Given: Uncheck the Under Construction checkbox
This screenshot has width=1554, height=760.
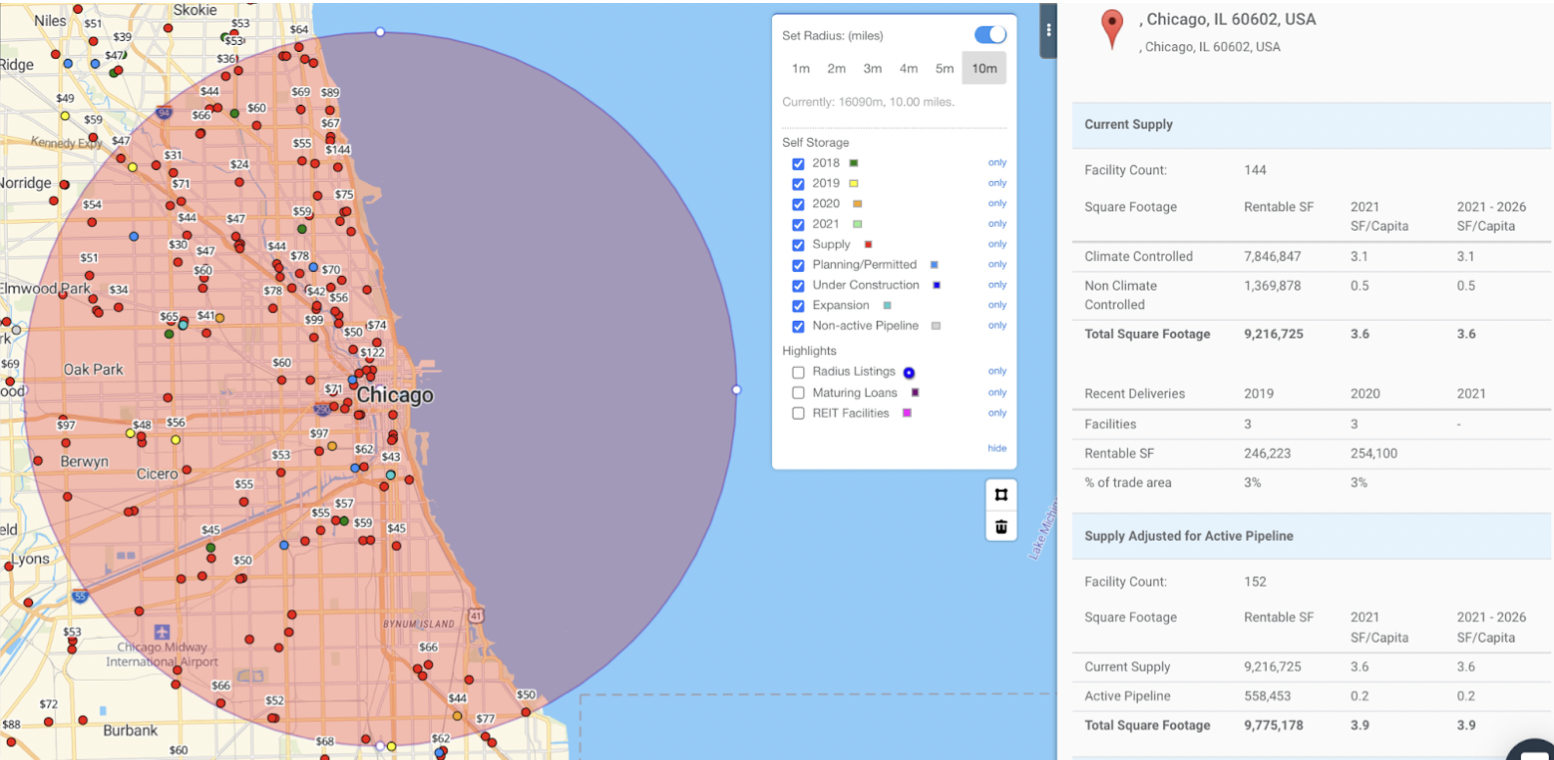Looking at the screenshot, I should 798,286.
